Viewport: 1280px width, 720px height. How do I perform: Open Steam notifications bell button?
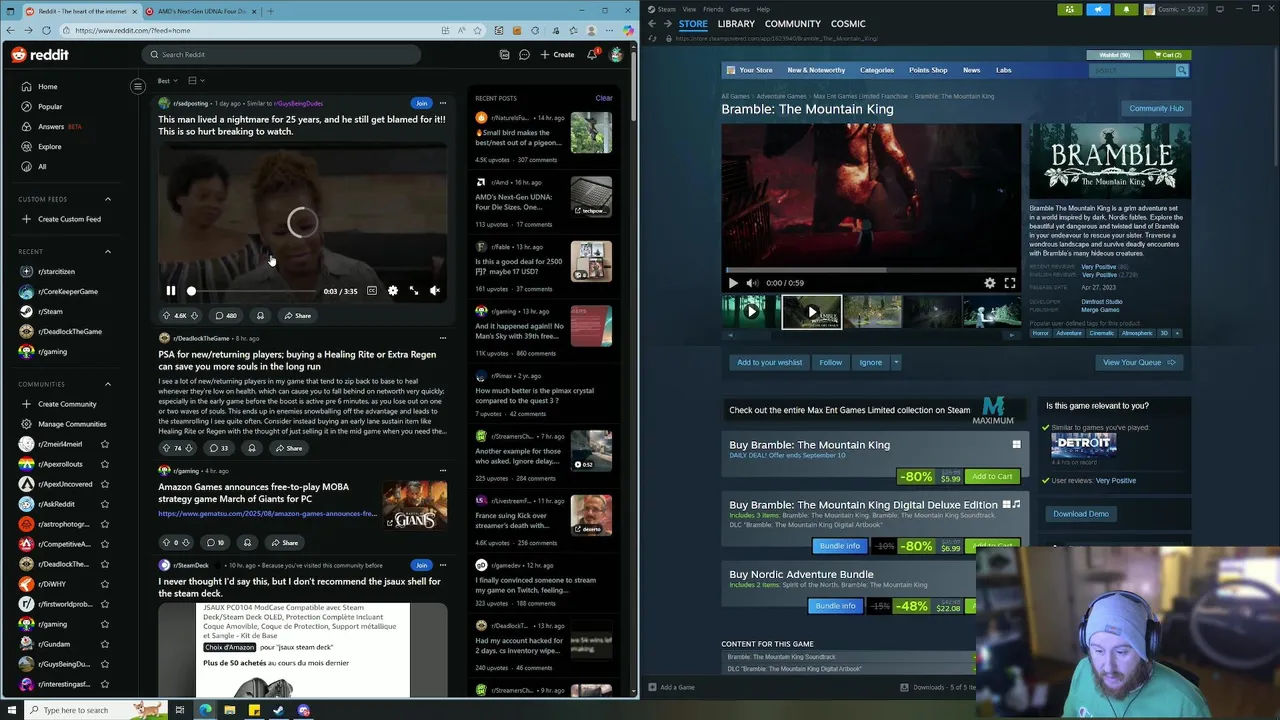click(1126, 9)
